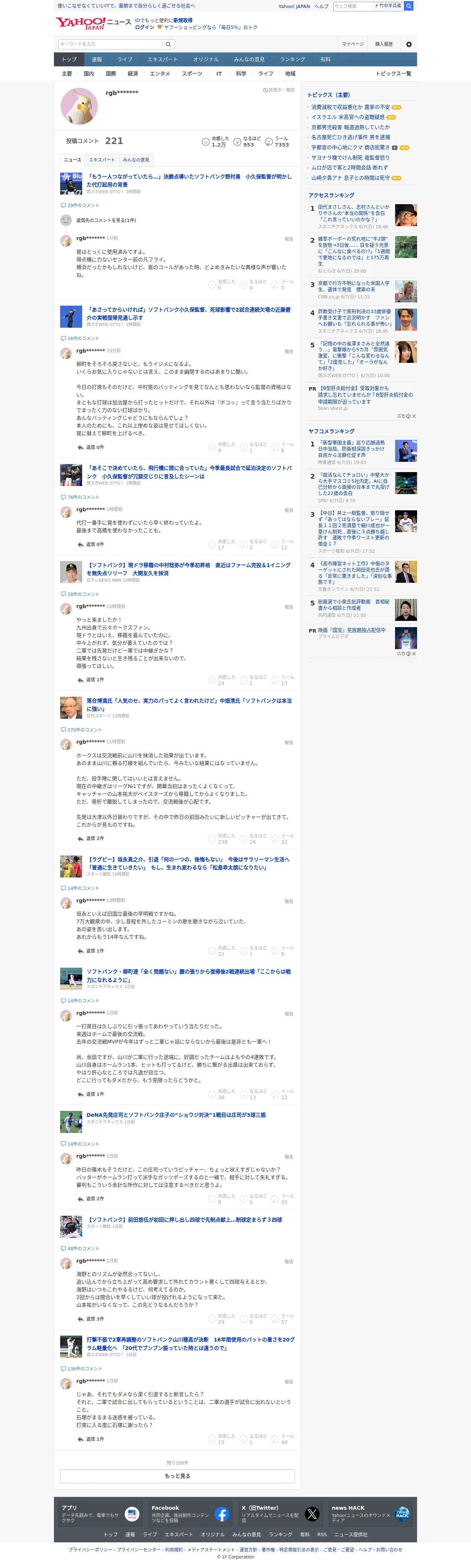Screen dimensions: 471x1568
Task: Click the comment bubble icon beside 29件のコメント
Action: pos(63,205)
